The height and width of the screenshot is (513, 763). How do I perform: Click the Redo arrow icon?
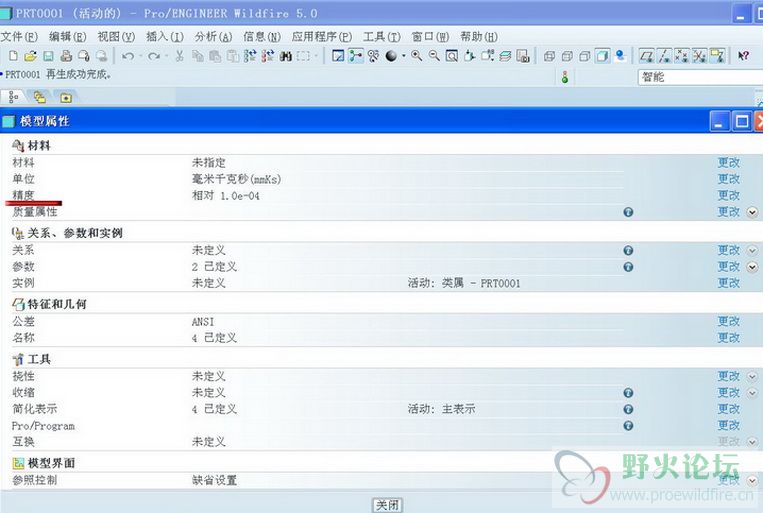[x=154, y=56]
